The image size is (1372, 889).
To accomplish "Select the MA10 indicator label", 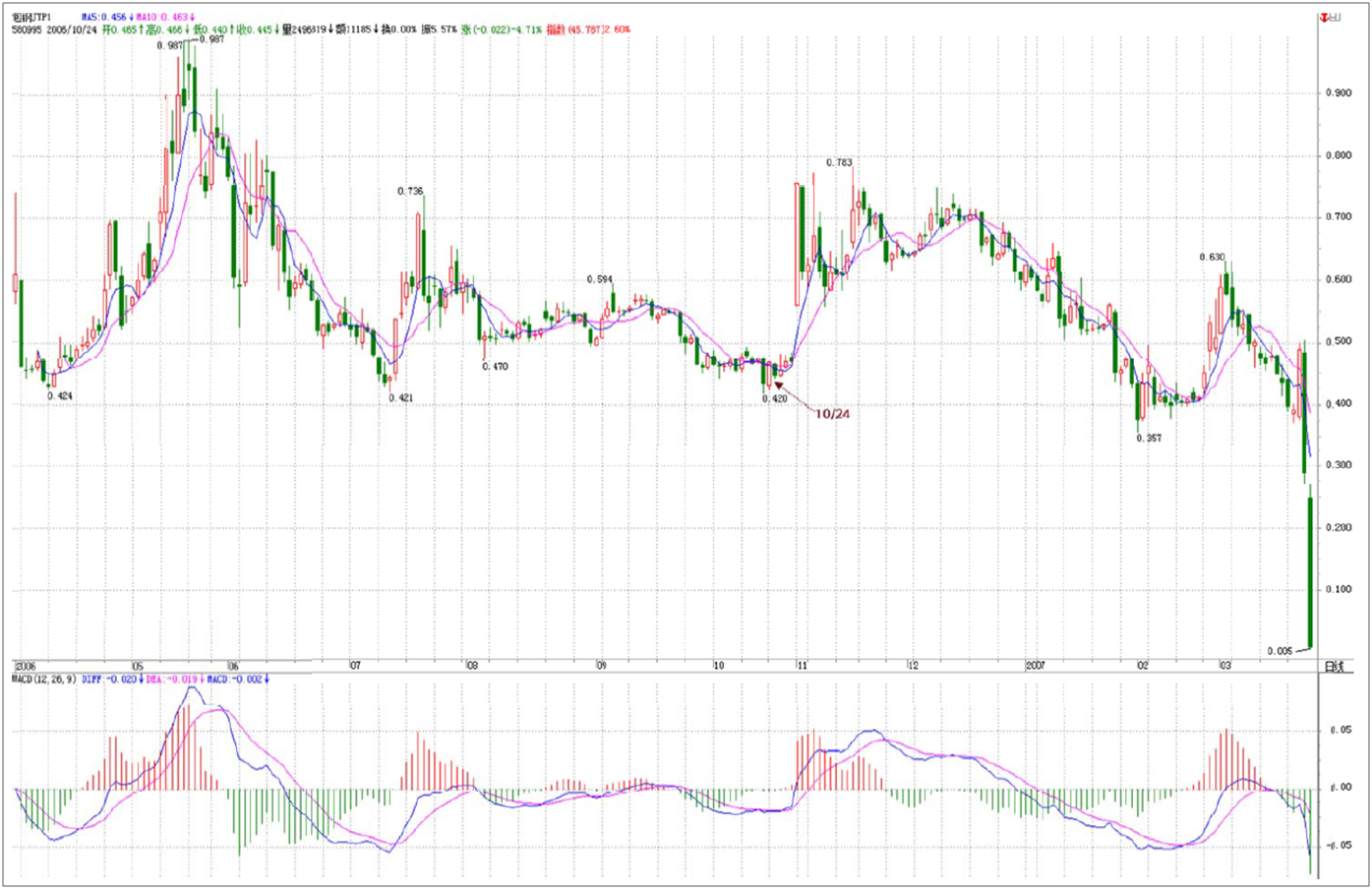I will pyautogui.click(x=163, y=18).
